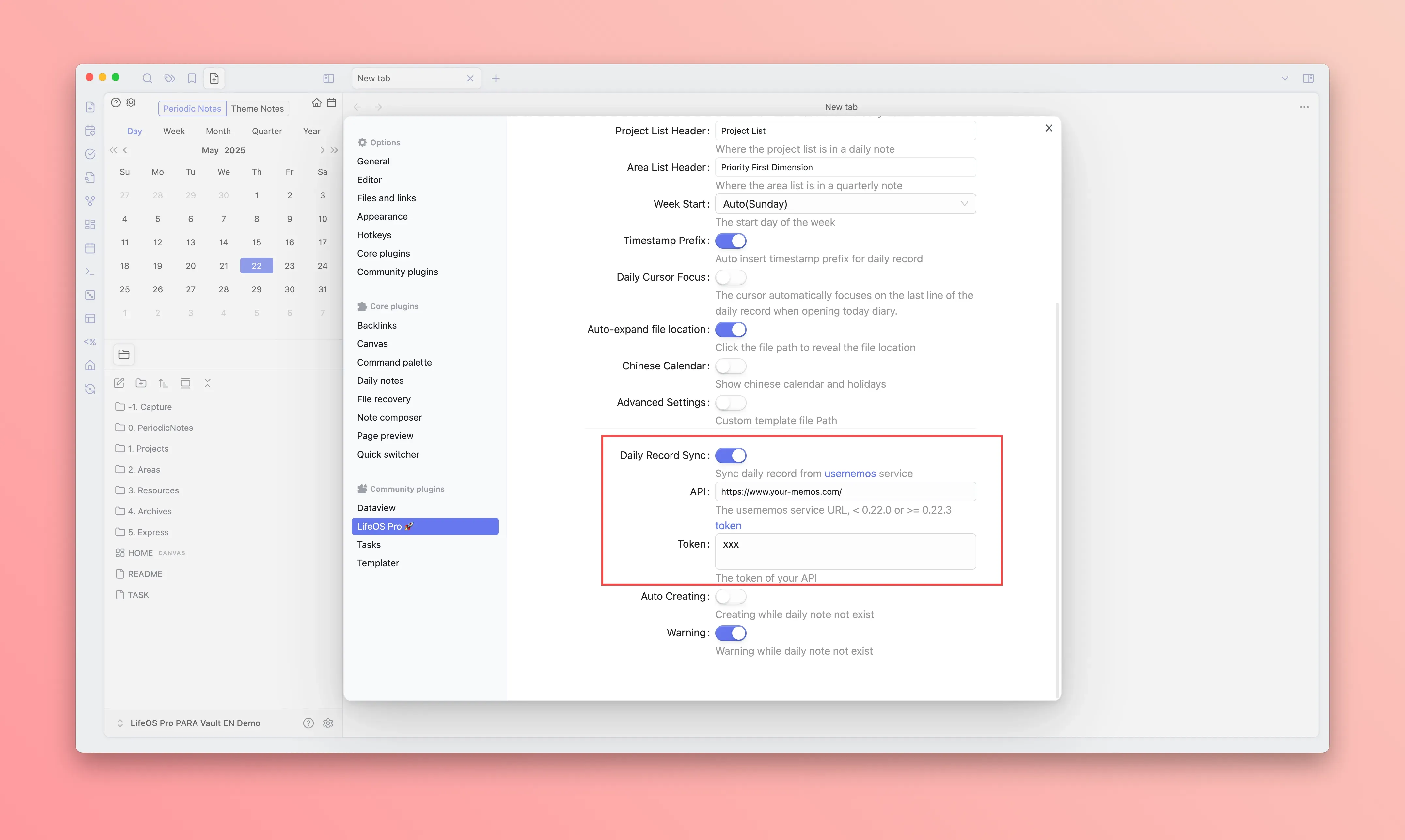Open the Week Start dropdown
The height and width of the screenshot is (840, 1405).
(845, 204)
